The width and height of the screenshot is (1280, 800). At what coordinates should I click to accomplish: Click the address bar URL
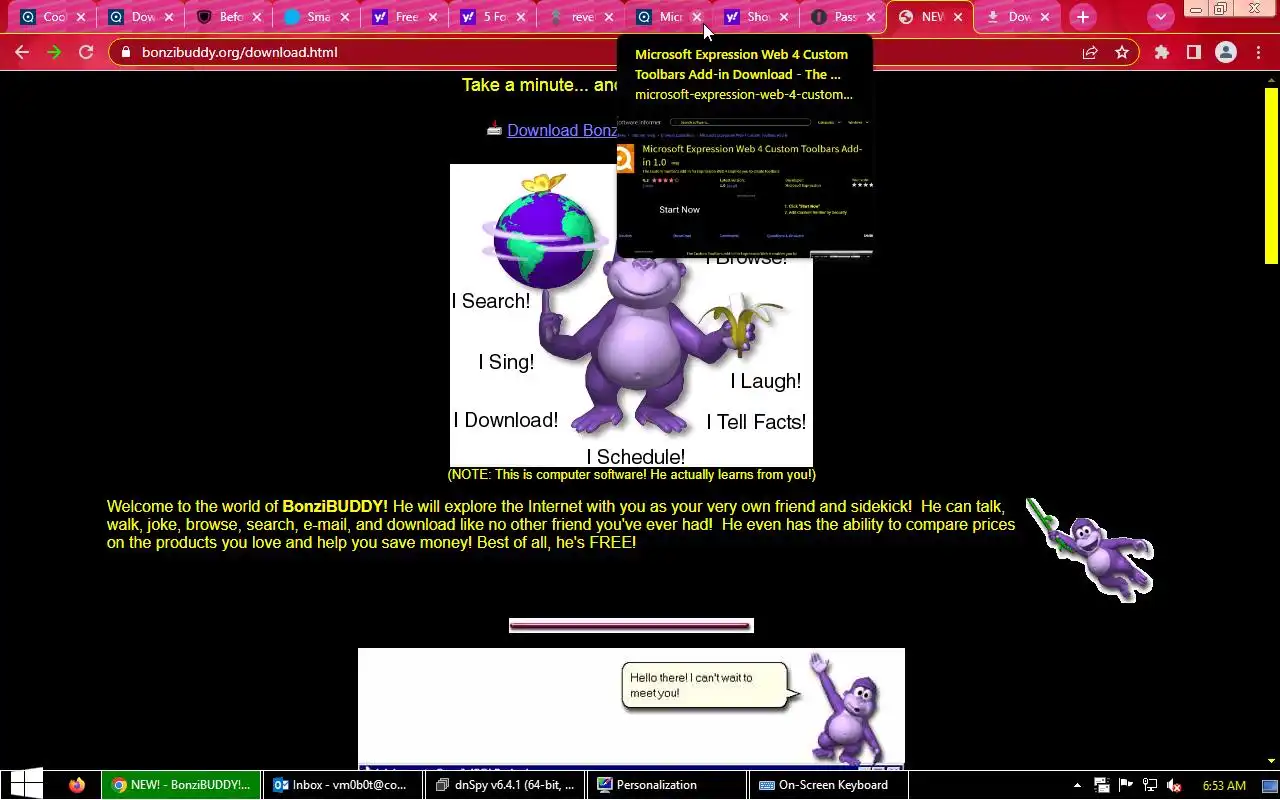[x=239, y=52]
